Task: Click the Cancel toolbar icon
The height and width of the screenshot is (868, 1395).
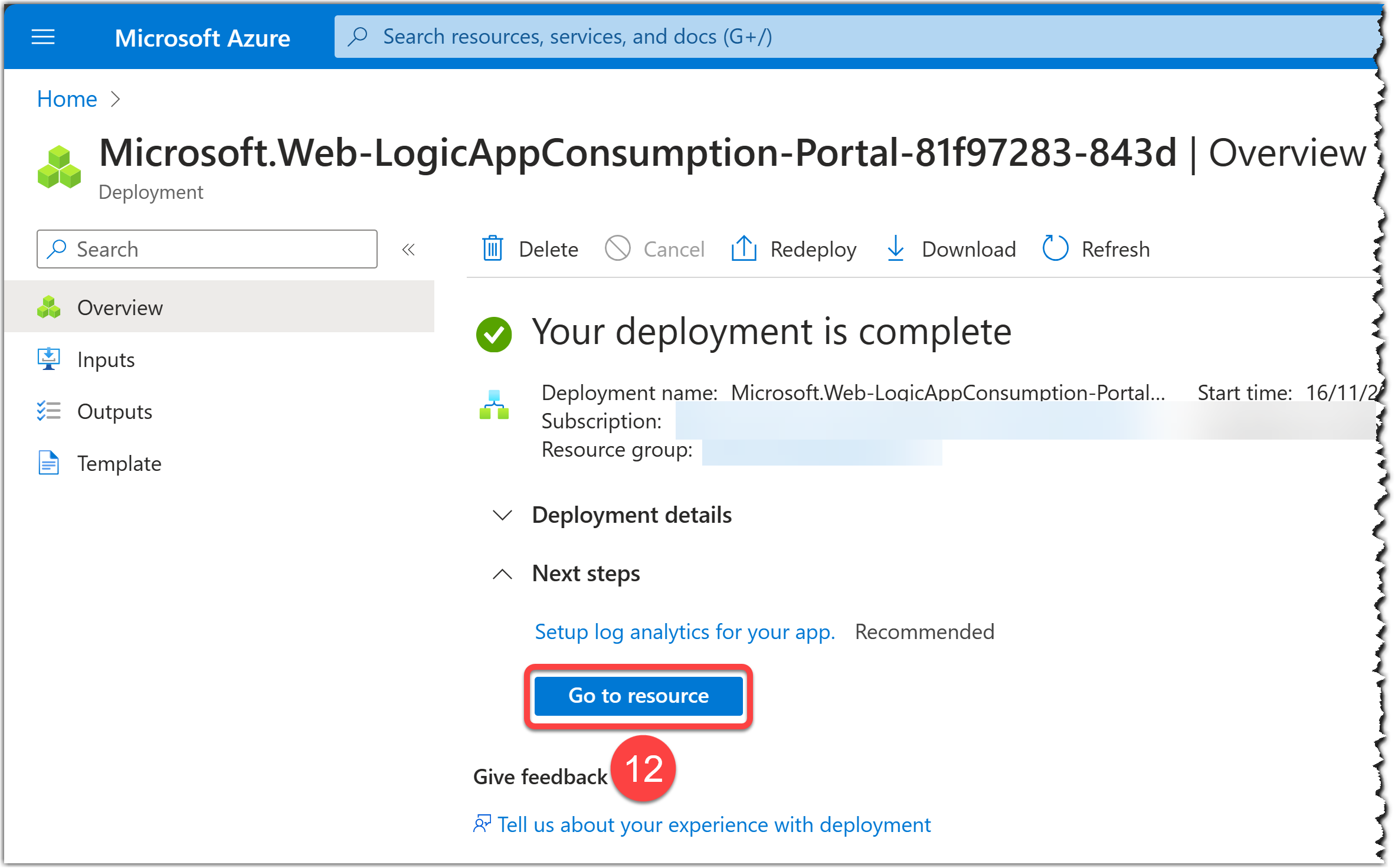Action: coord(617,248)
